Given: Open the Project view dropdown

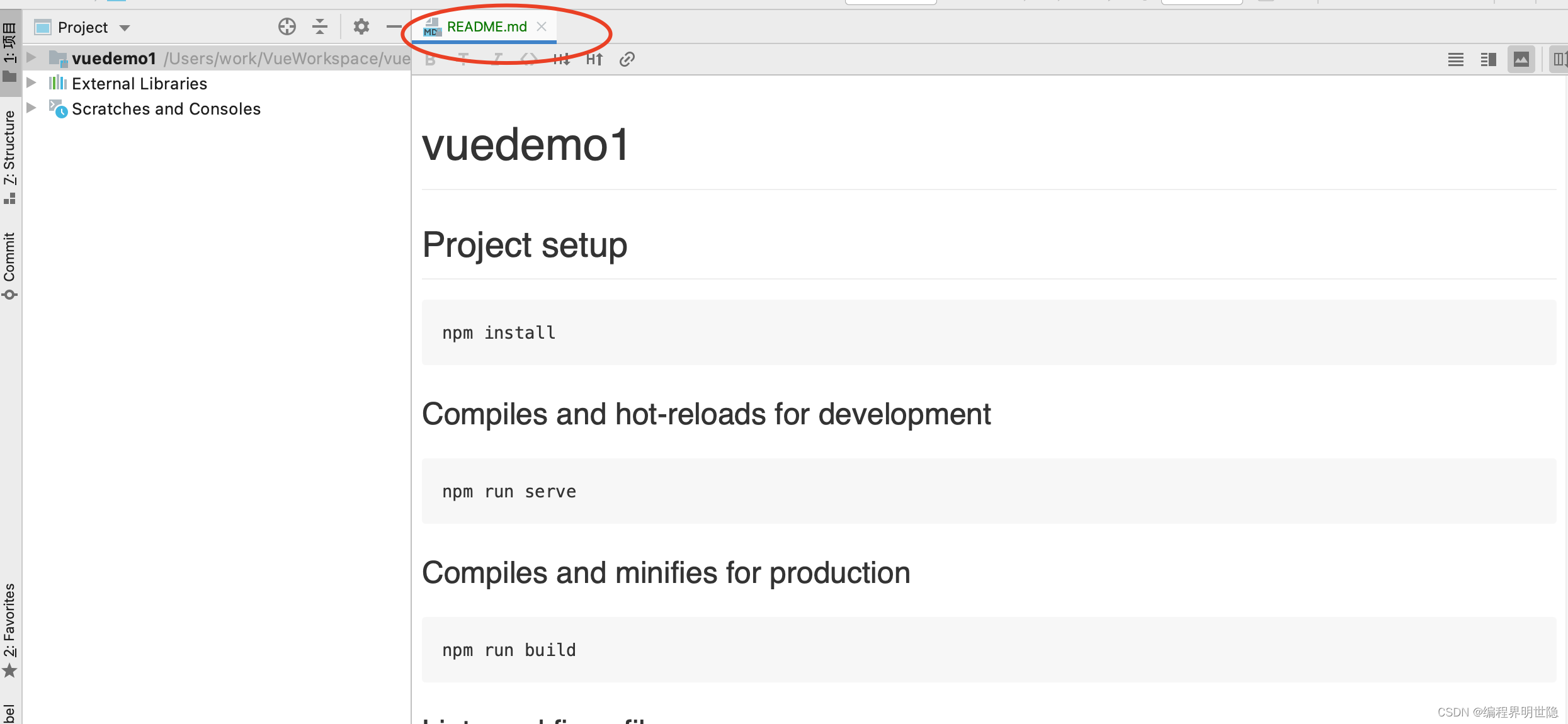Looking at the screenshot, I should 125,28.
